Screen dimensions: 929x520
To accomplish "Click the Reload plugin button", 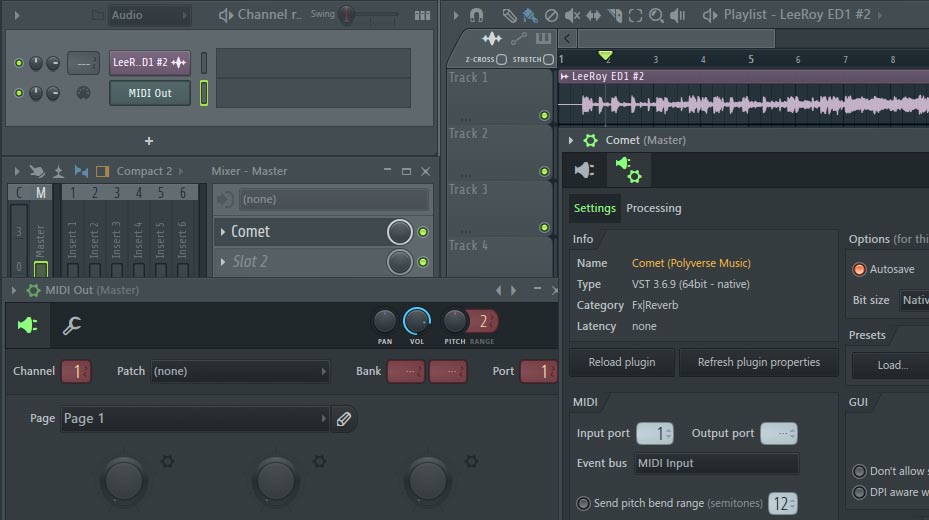I will click(x=620, y=362).
